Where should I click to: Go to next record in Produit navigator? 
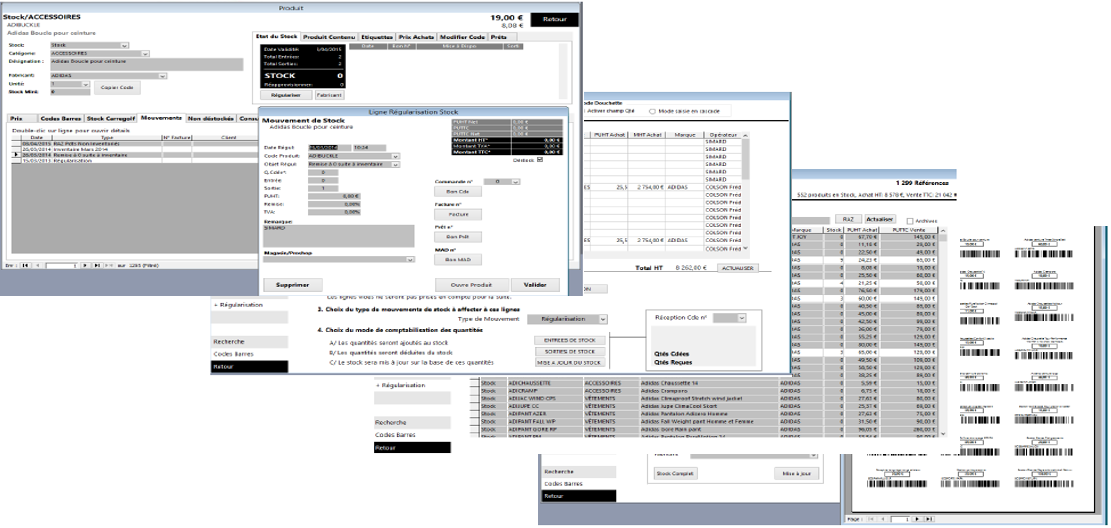click(x=85, y=265)
